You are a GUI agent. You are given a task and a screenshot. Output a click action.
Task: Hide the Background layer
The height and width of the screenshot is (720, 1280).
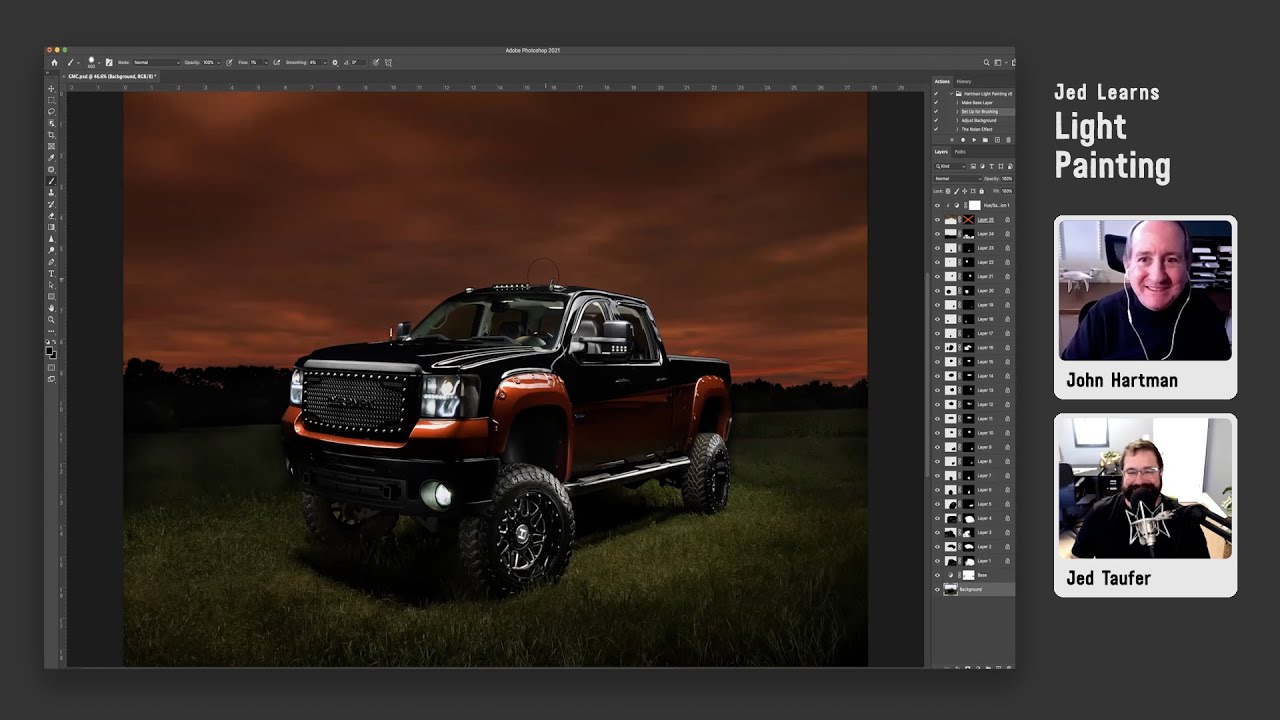point(937,589)
